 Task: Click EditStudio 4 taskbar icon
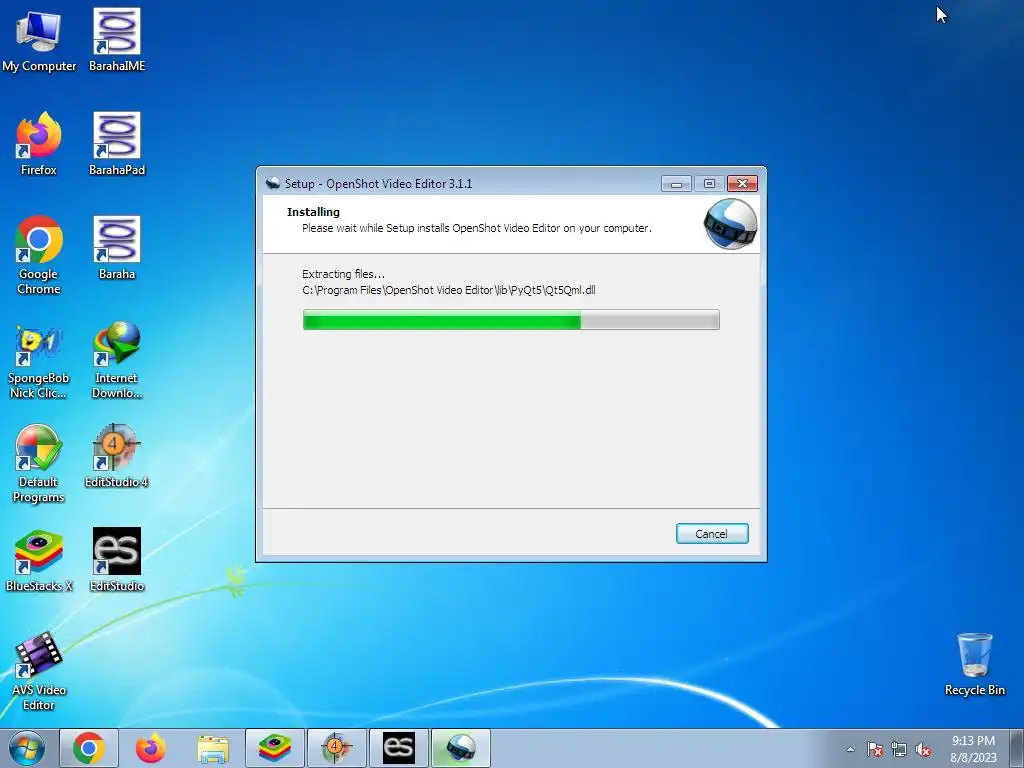point(336,748)
